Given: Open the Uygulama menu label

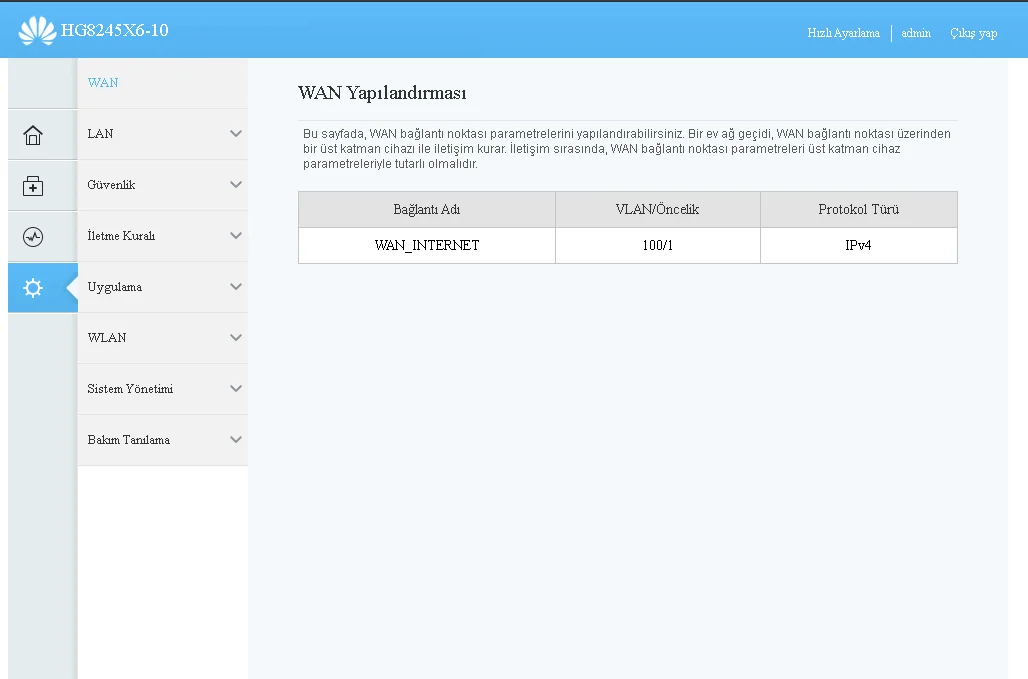Looking at the screenshot, I should pyautogui.click(x=115, y=287).
